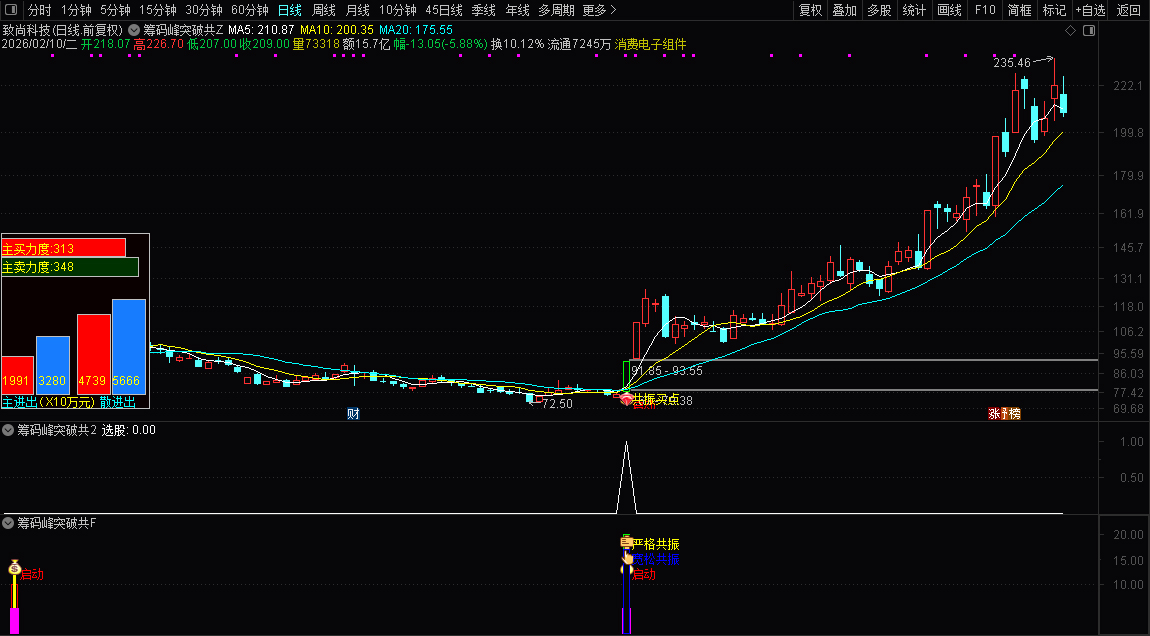
Task: Switch to the 10分钟 period
Action: [x=398, y=10]
